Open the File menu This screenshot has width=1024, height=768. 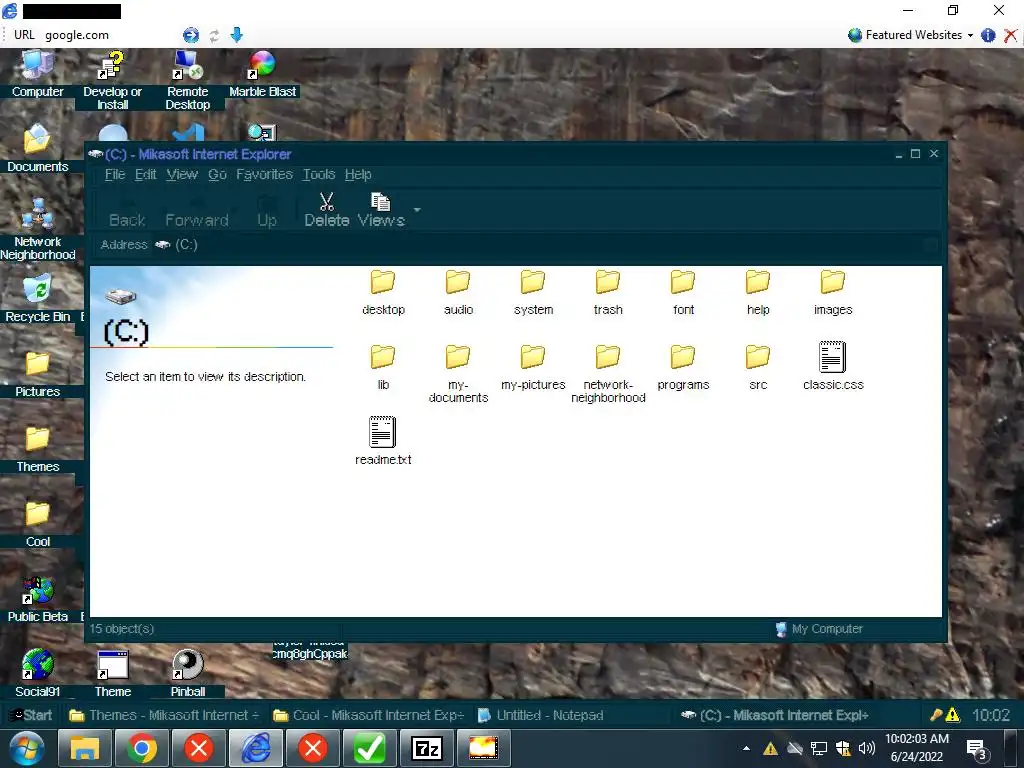coord(115,174)
